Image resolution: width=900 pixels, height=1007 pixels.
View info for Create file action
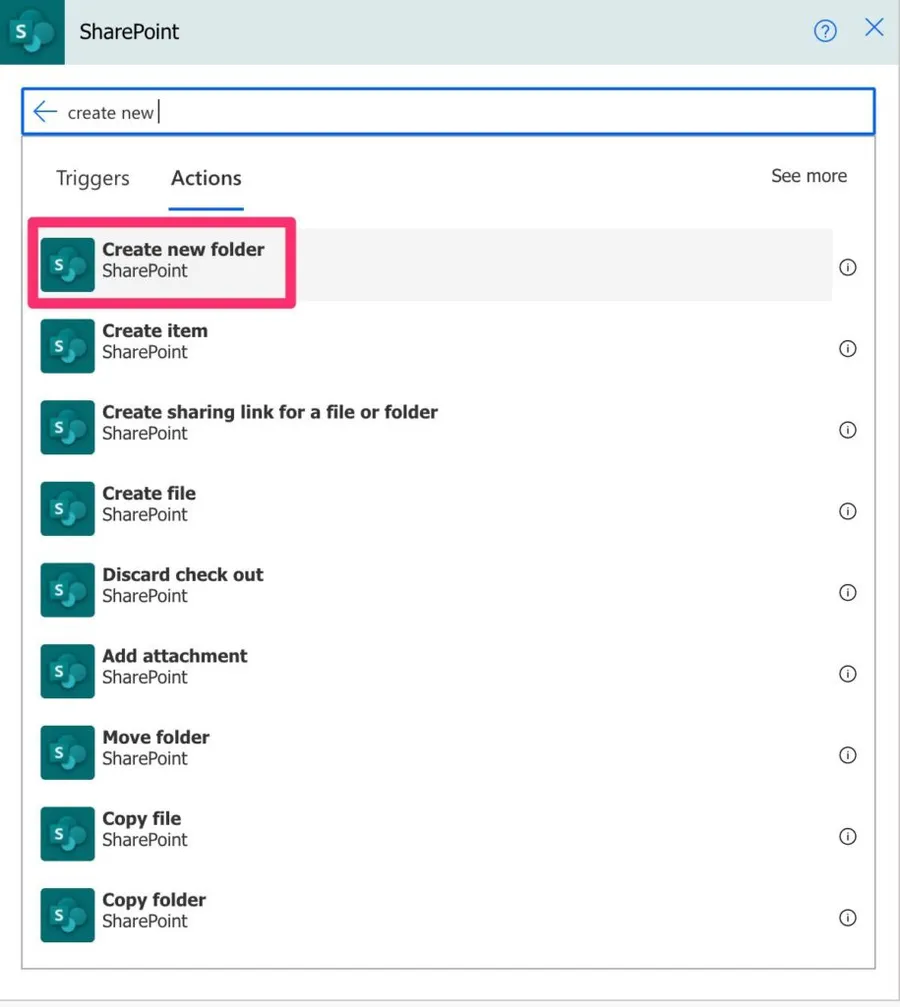[x=848, y=511]
